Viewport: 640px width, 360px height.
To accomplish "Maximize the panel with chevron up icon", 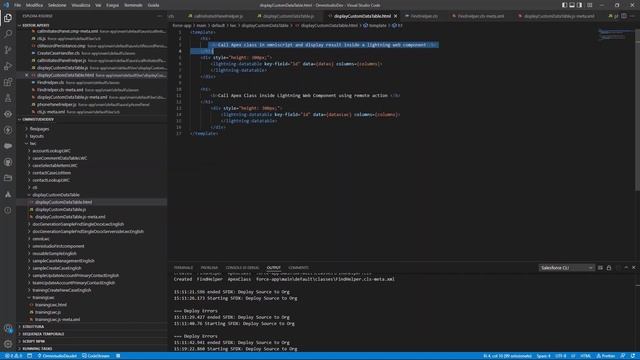I will point(626,268).
